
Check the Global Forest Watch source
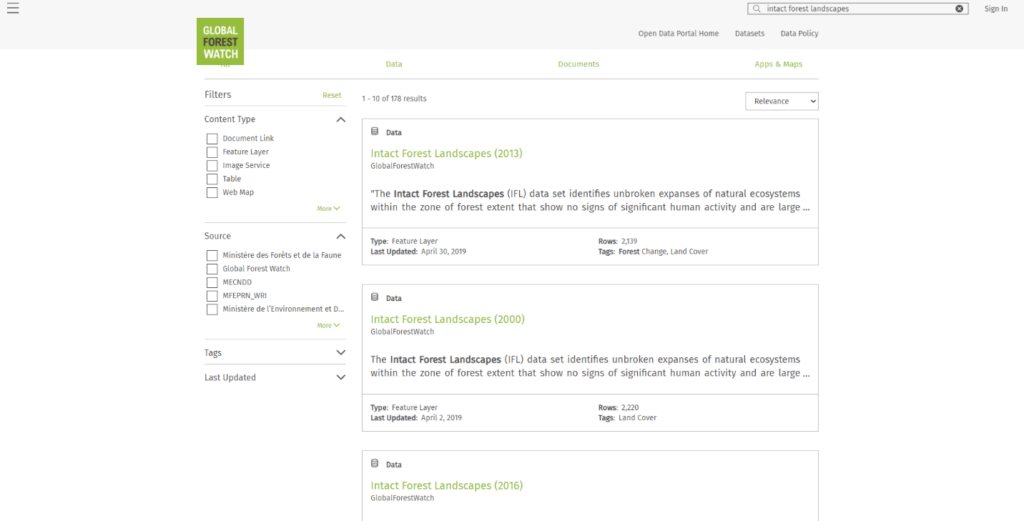click(212, 269)
